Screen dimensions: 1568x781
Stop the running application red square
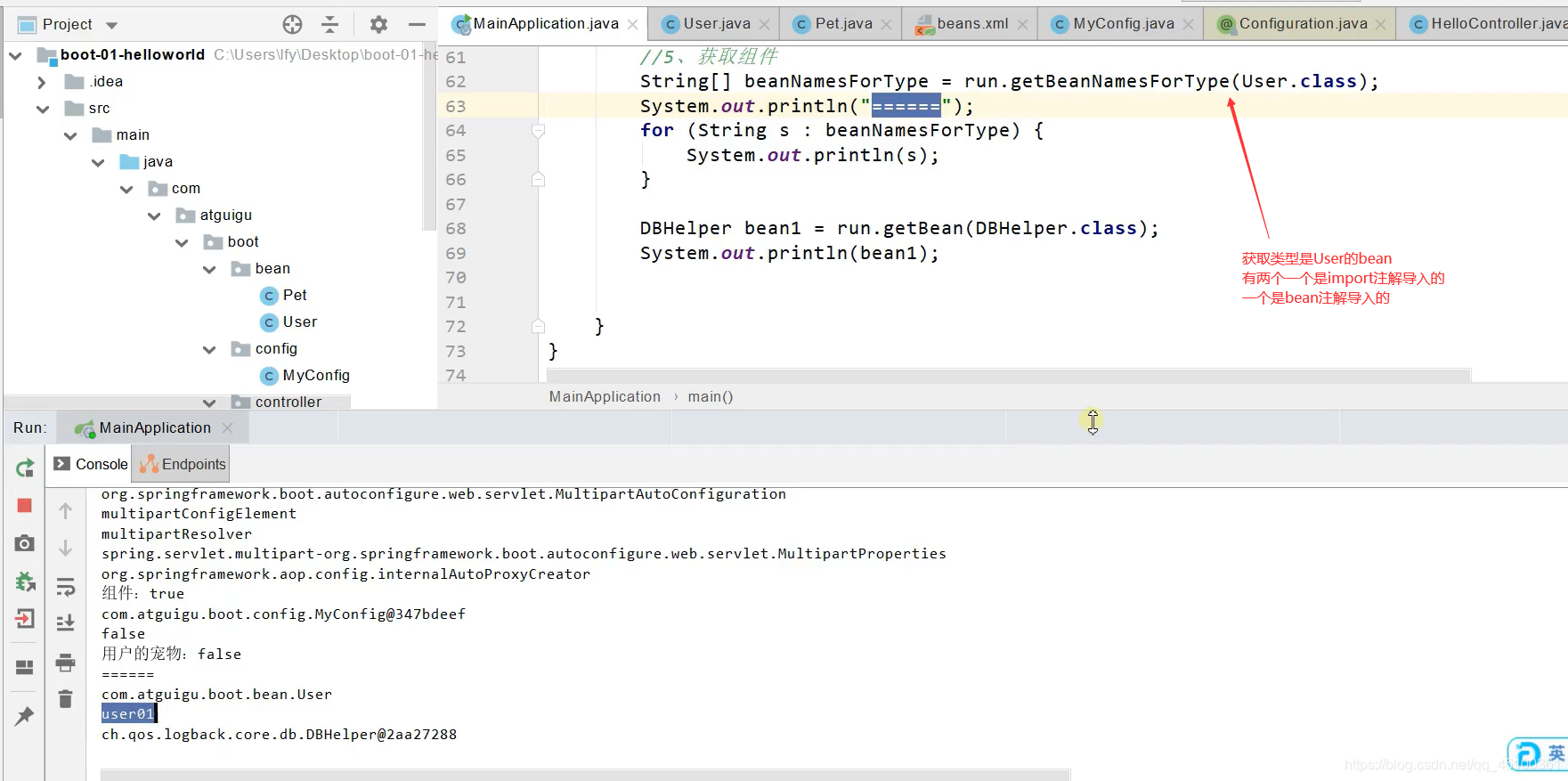pyautogui.click(x=25, y=505)
